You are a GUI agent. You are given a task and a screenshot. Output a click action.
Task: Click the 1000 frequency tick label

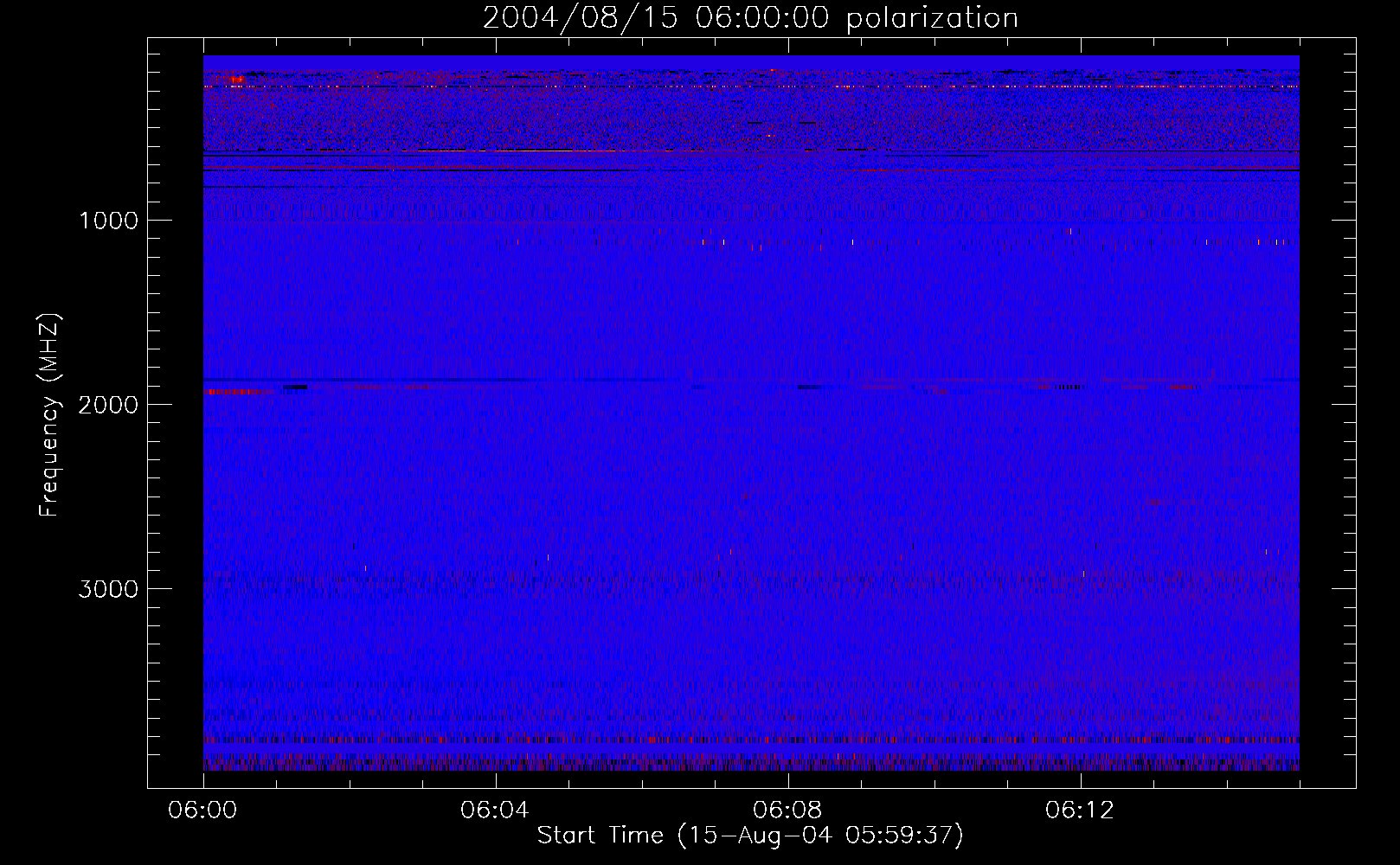[108, 221]
